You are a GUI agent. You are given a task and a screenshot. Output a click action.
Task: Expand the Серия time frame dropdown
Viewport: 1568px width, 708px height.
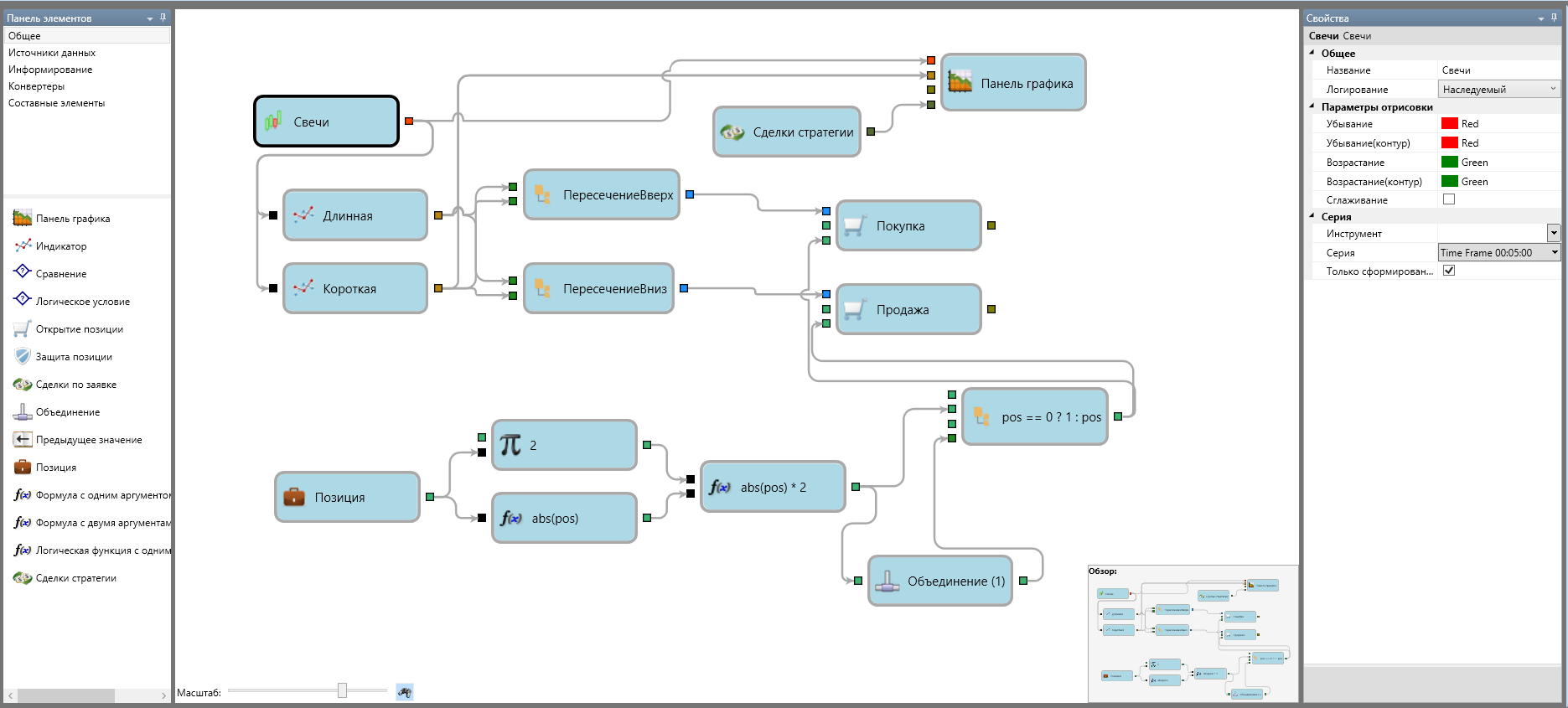pyautogui.click(x=1555, y=252)
